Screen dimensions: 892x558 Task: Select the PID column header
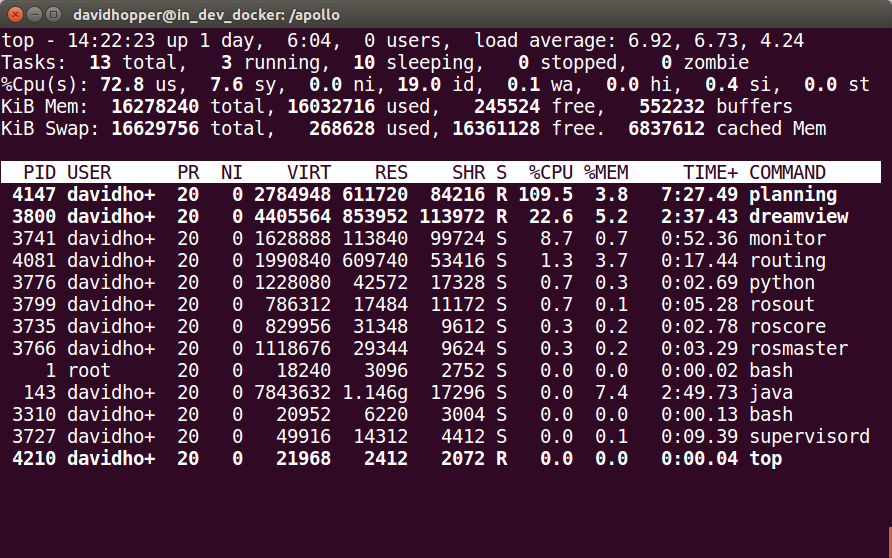(39, 172)
